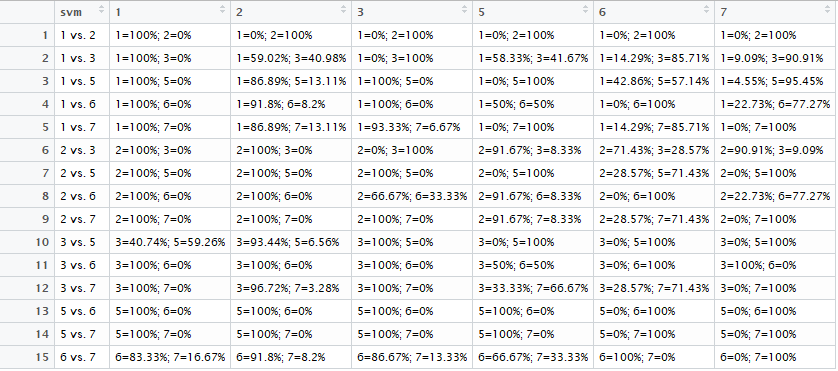Click cell '2=66.67%; 6=33.33%'
The height and width of the screenshot is (371, 838).
(412, 196)
